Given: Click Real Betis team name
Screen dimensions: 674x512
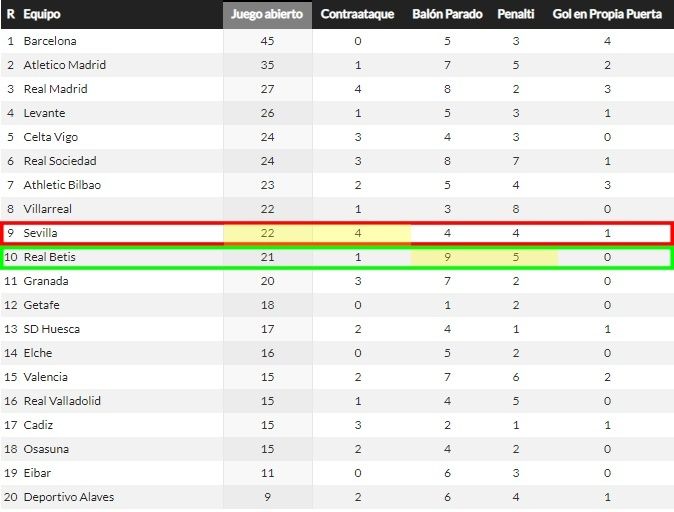Looking at the screenshot, I should 50,257.
